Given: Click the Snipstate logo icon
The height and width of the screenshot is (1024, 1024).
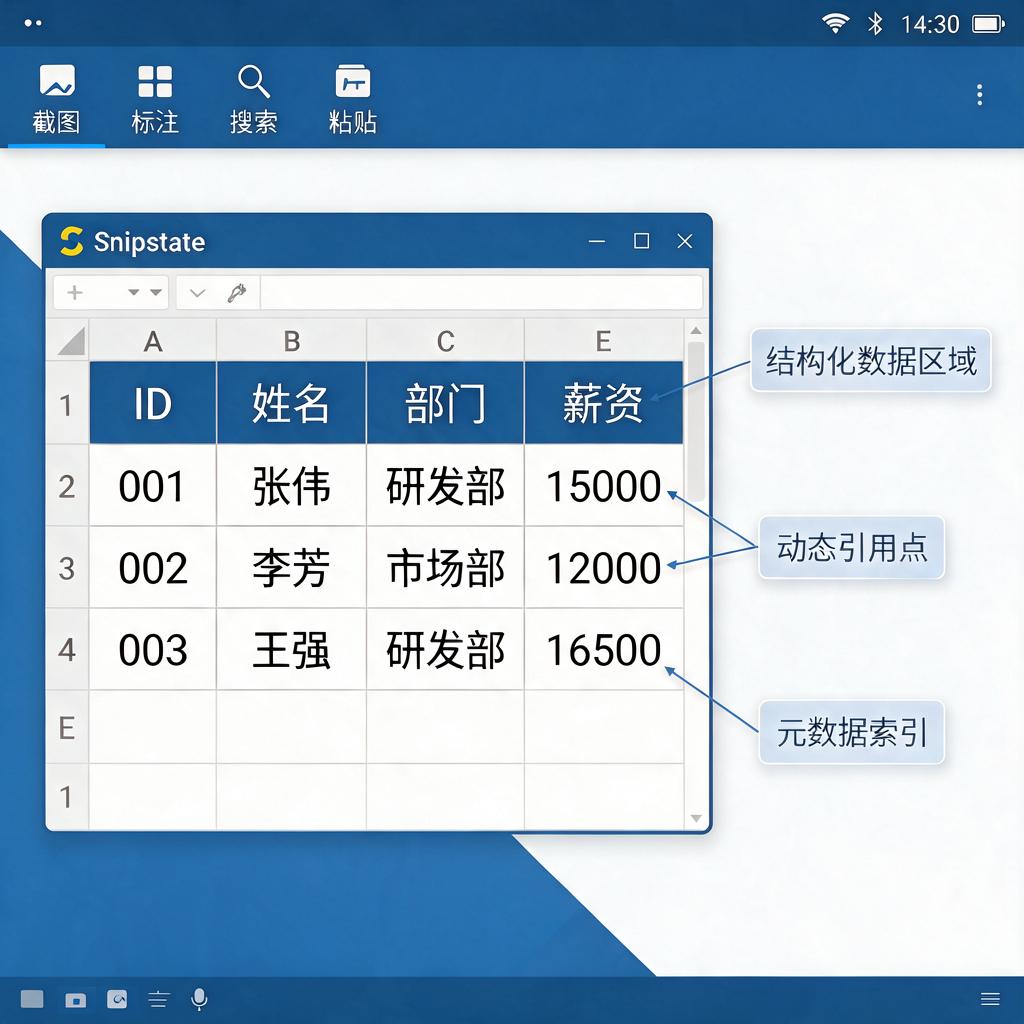Looking at the screenshot, I should click(71, 242).
